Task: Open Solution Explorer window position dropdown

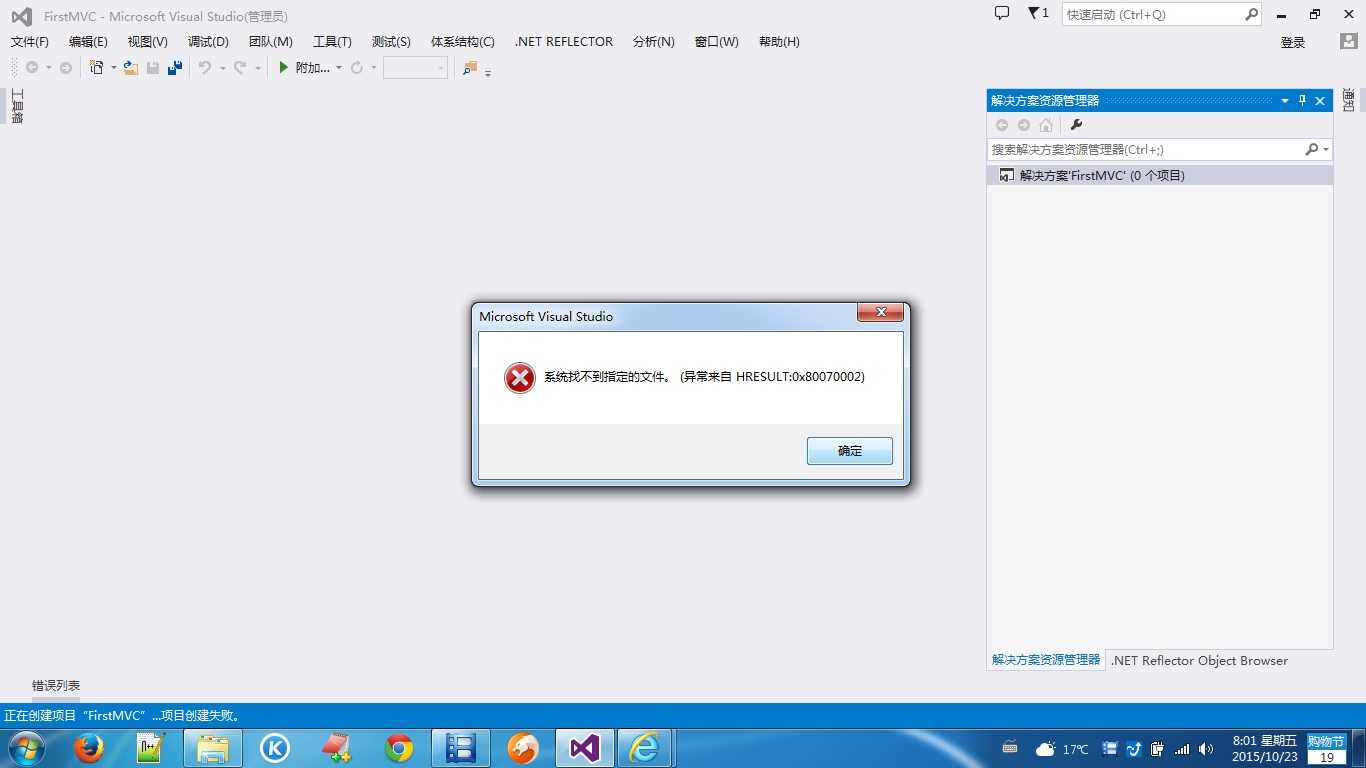Action: [x=1285, y=101]
